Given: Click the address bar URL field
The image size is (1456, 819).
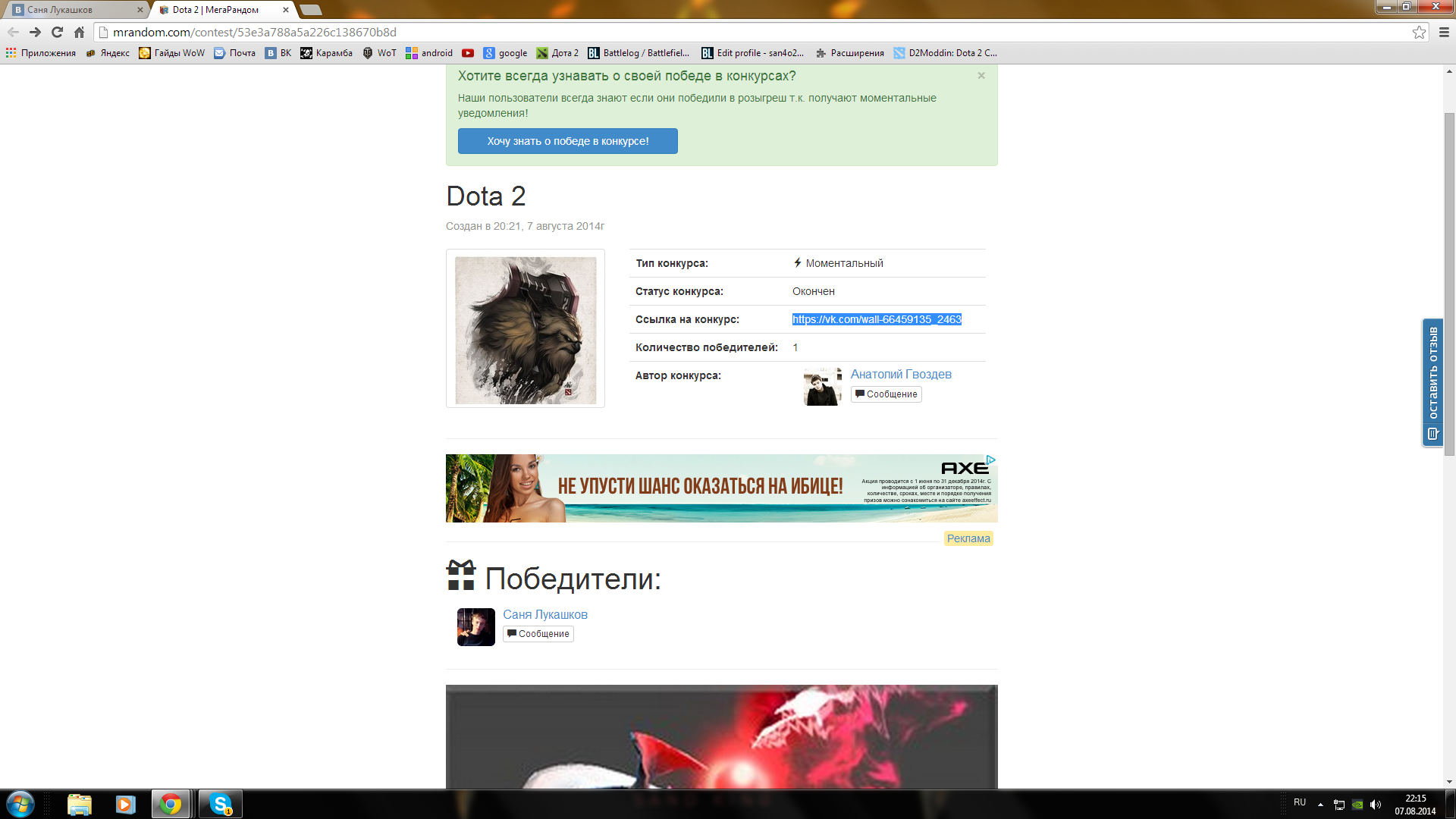Looking at the screenshot, I should click(x=758, y=32).
